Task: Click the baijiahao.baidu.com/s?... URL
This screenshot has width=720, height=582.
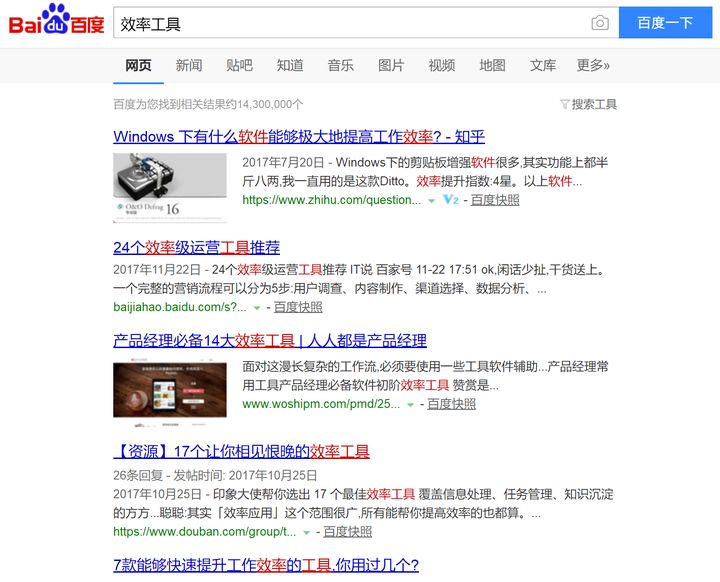Action: [x=180, y=307]
